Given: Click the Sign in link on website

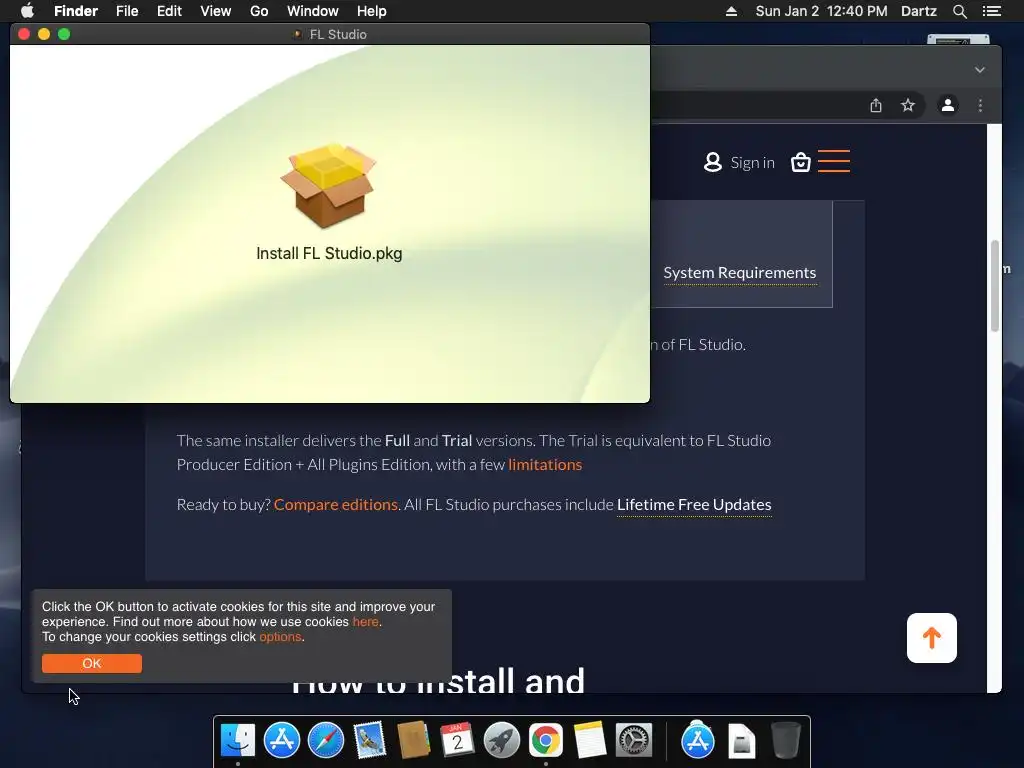Looking at the screenshot, I should tap(752, 163).
